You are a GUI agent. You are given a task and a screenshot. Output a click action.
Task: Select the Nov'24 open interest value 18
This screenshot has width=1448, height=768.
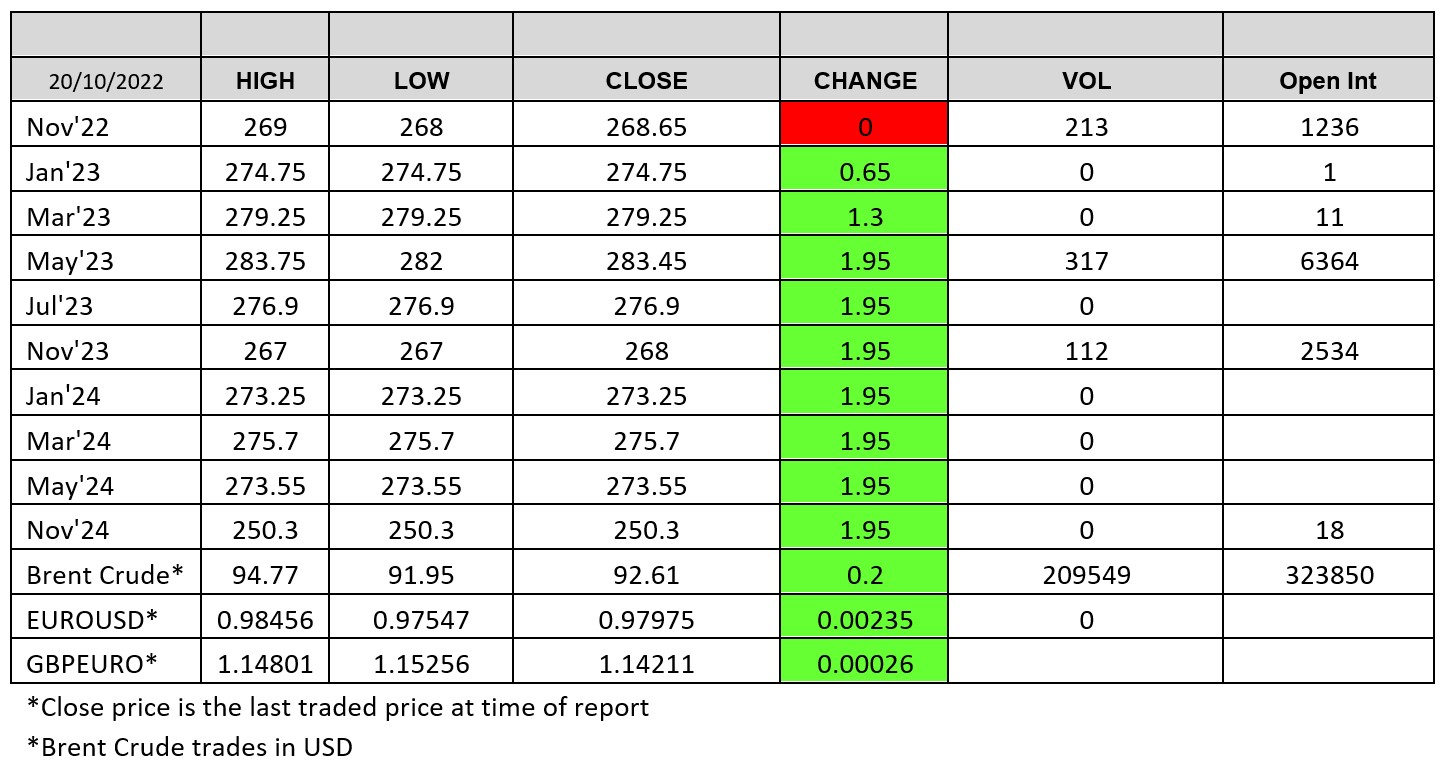(1328, 530)
